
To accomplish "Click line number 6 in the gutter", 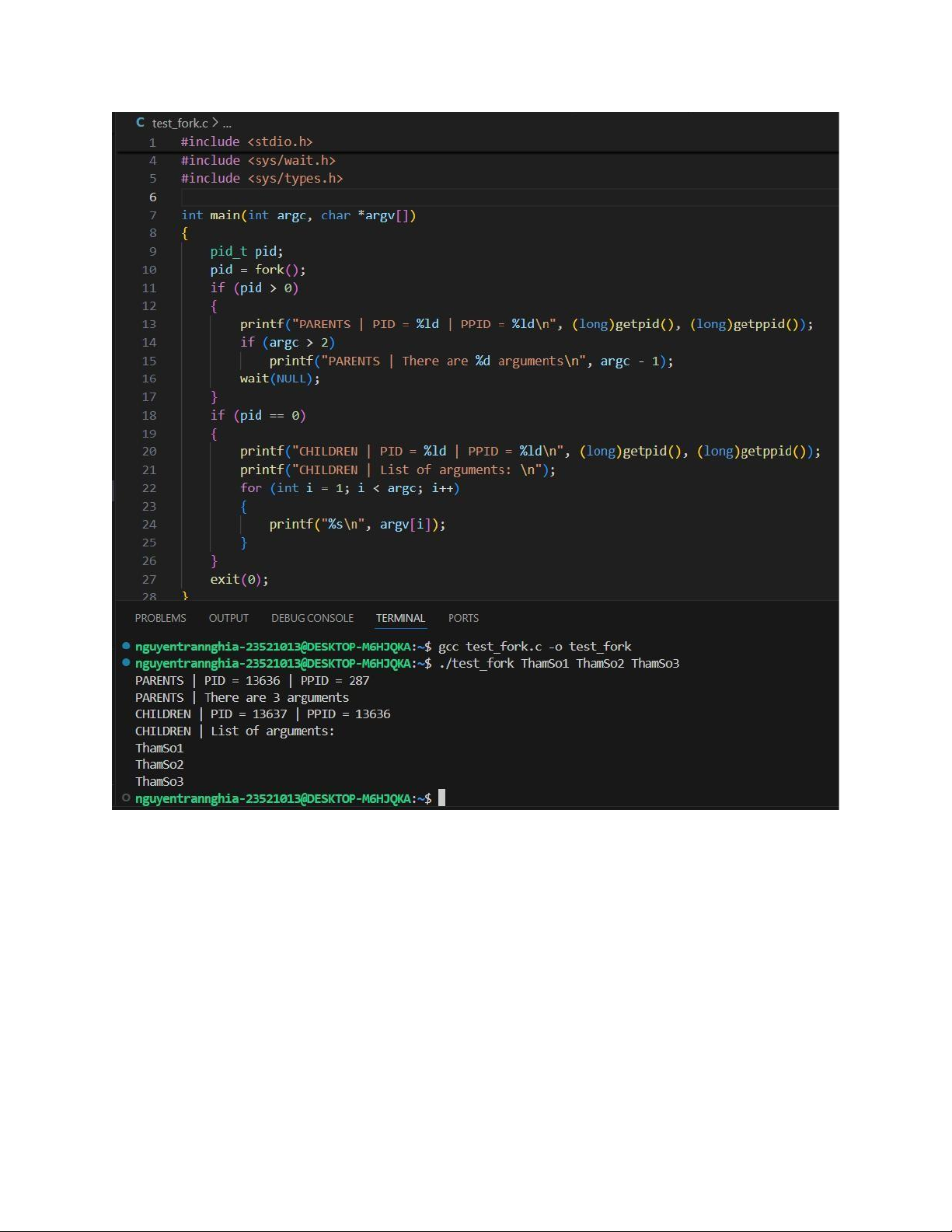I will (152, 197).
